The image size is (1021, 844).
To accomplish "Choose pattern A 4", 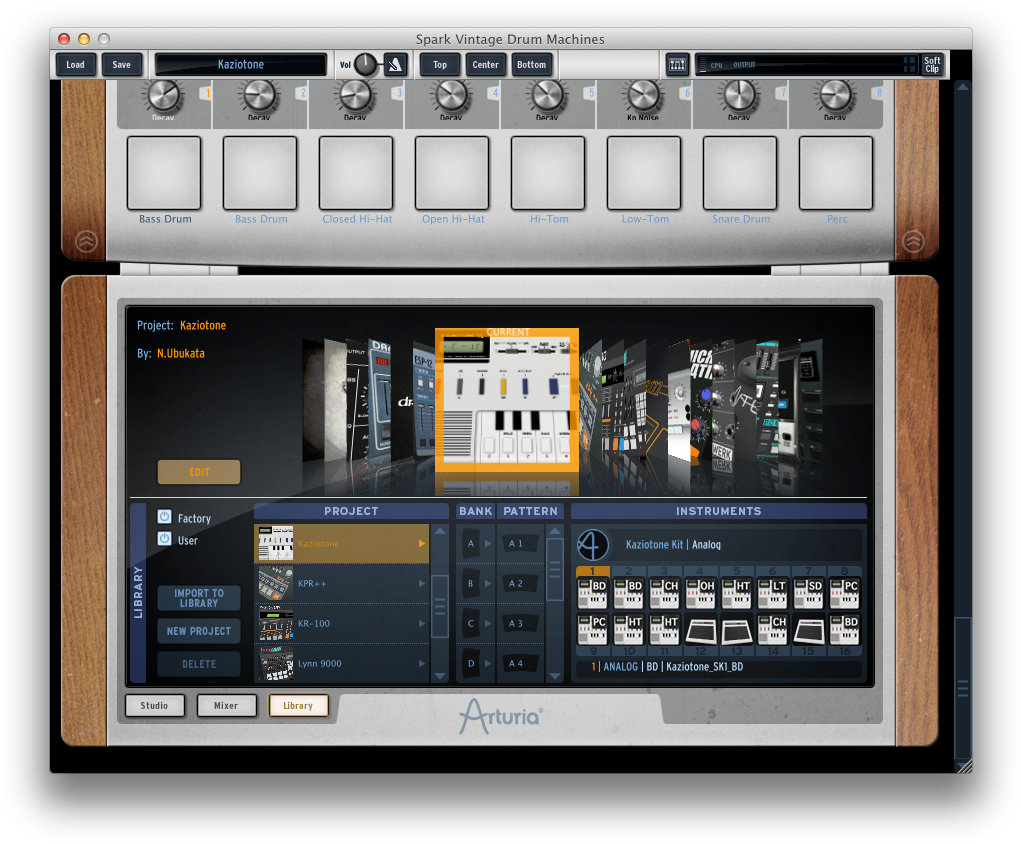I will [x=520, y=664].
